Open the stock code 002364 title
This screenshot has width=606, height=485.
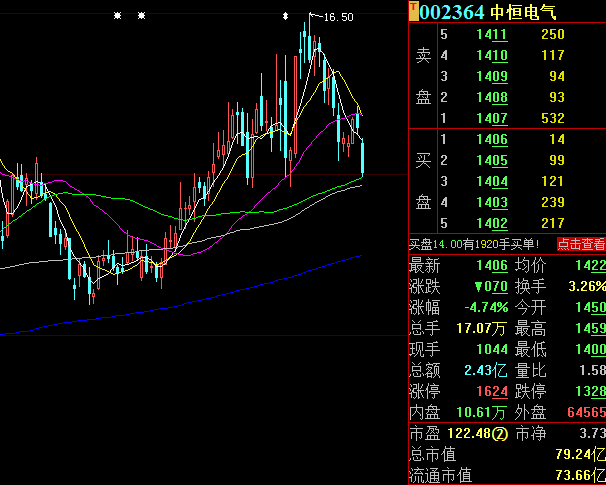tap(452, 12)
